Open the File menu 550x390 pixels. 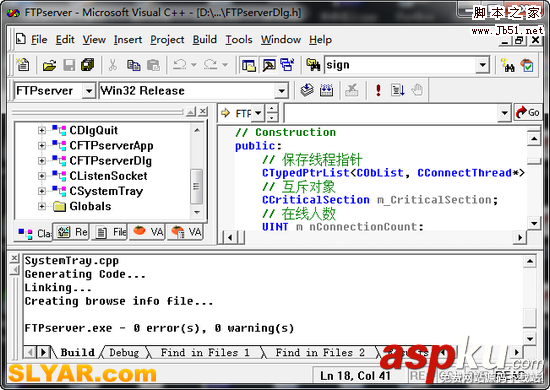[39, 40]
